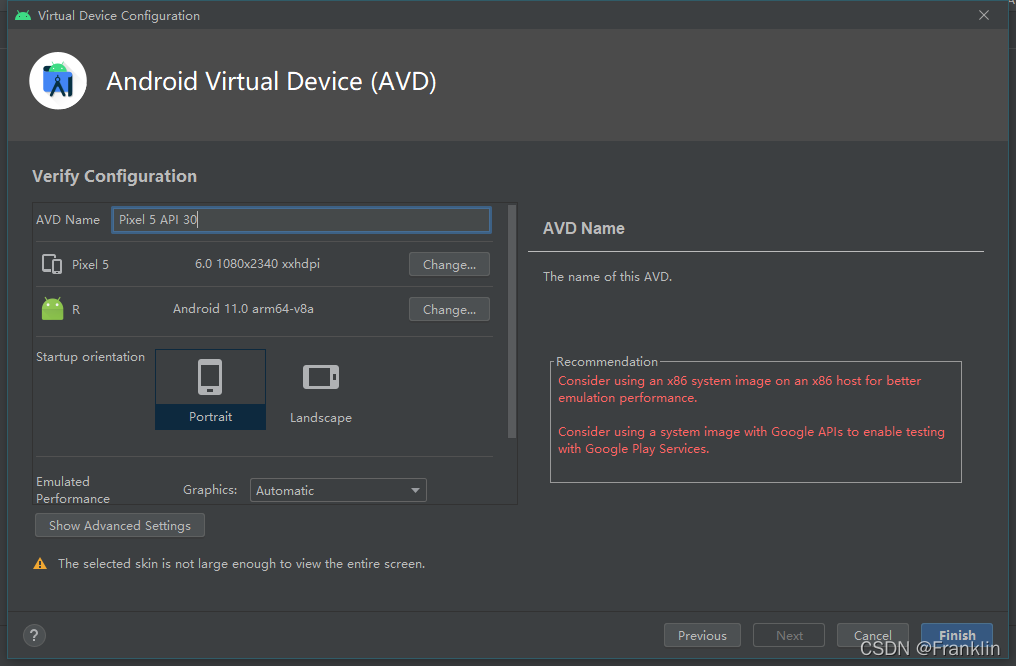Click the 'Graphics:' label

tap(210, 490)
